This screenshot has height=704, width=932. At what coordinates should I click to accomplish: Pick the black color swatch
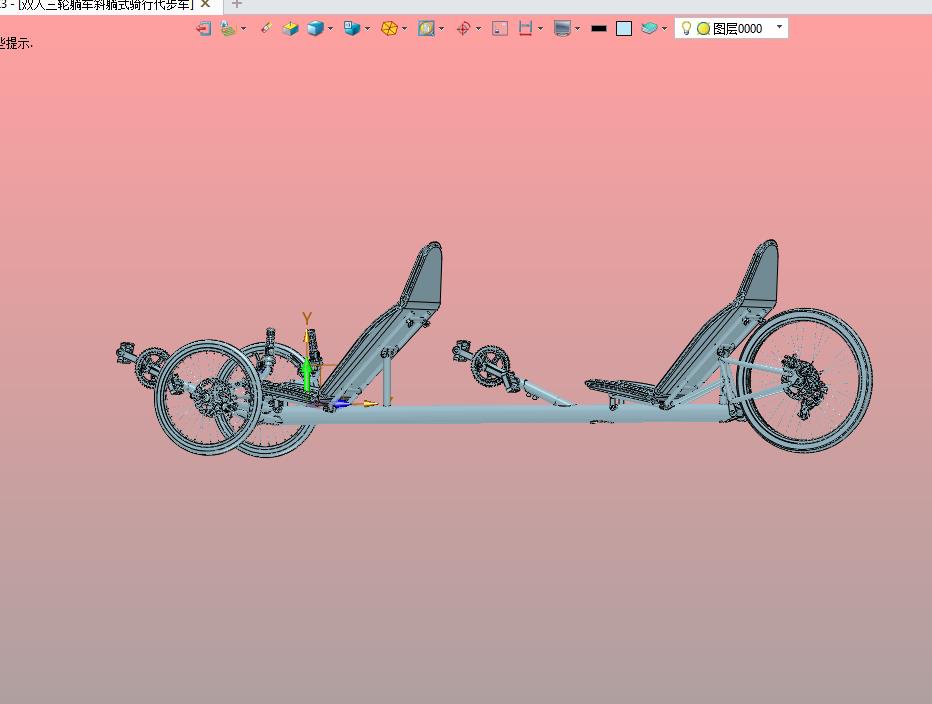599,29
